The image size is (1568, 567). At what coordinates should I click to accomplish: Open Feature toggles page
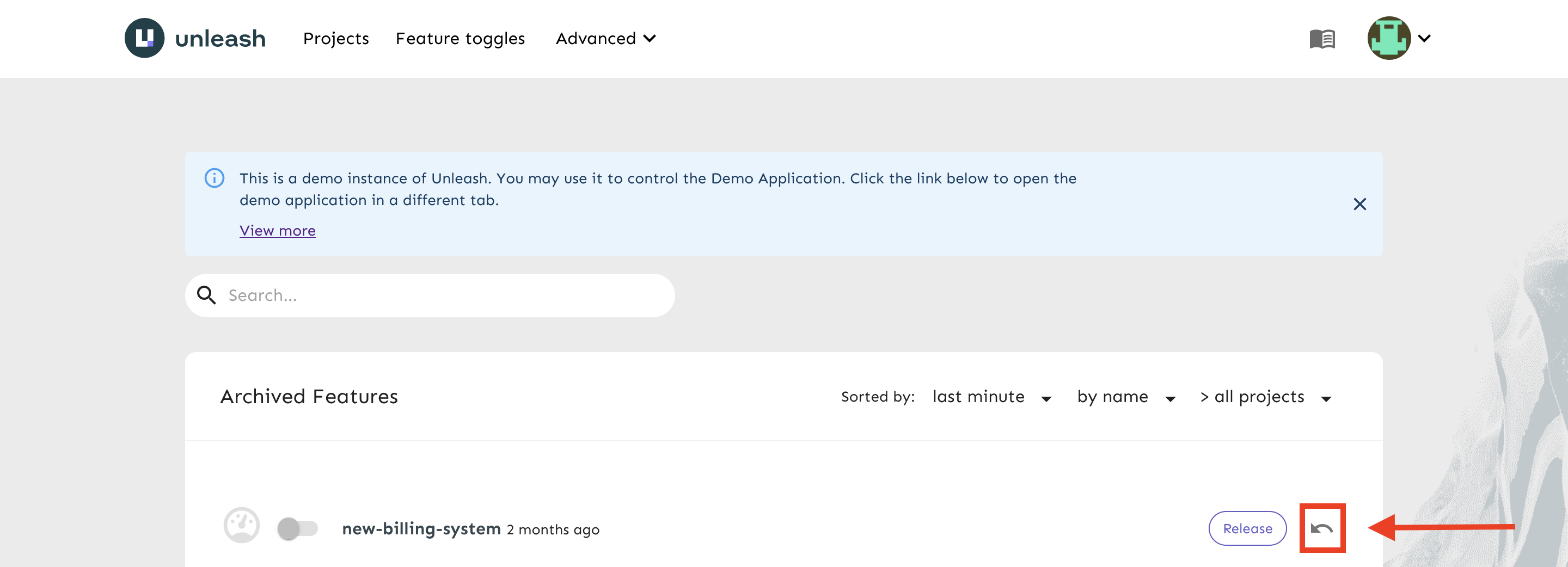point(460,38)
